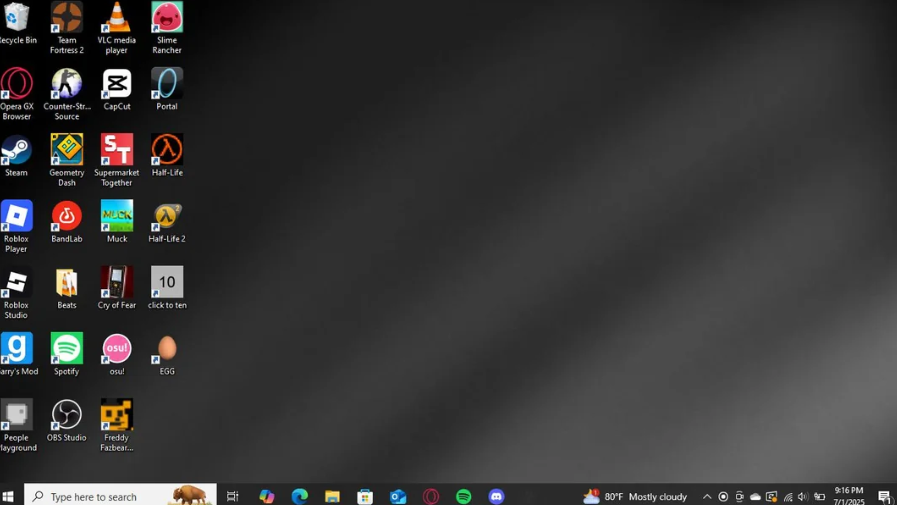Launch Microsoft Edge from the taskbar
Screen dimensions: 897x505
(x=300, y=496)
